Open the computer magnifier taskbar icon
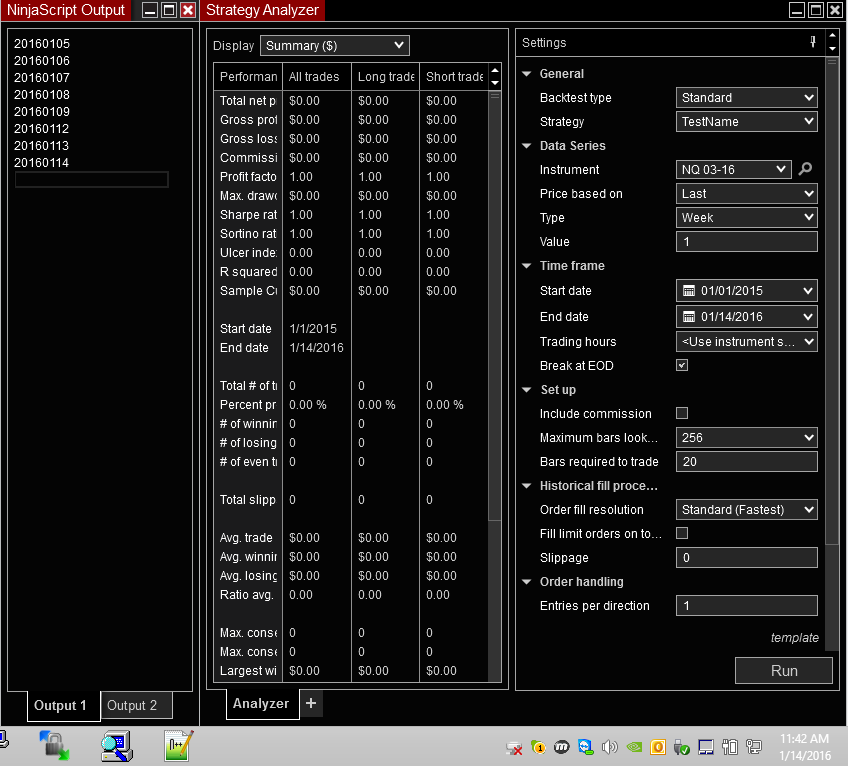The width and height of the screenshot is (848, 766). point(117,746)
